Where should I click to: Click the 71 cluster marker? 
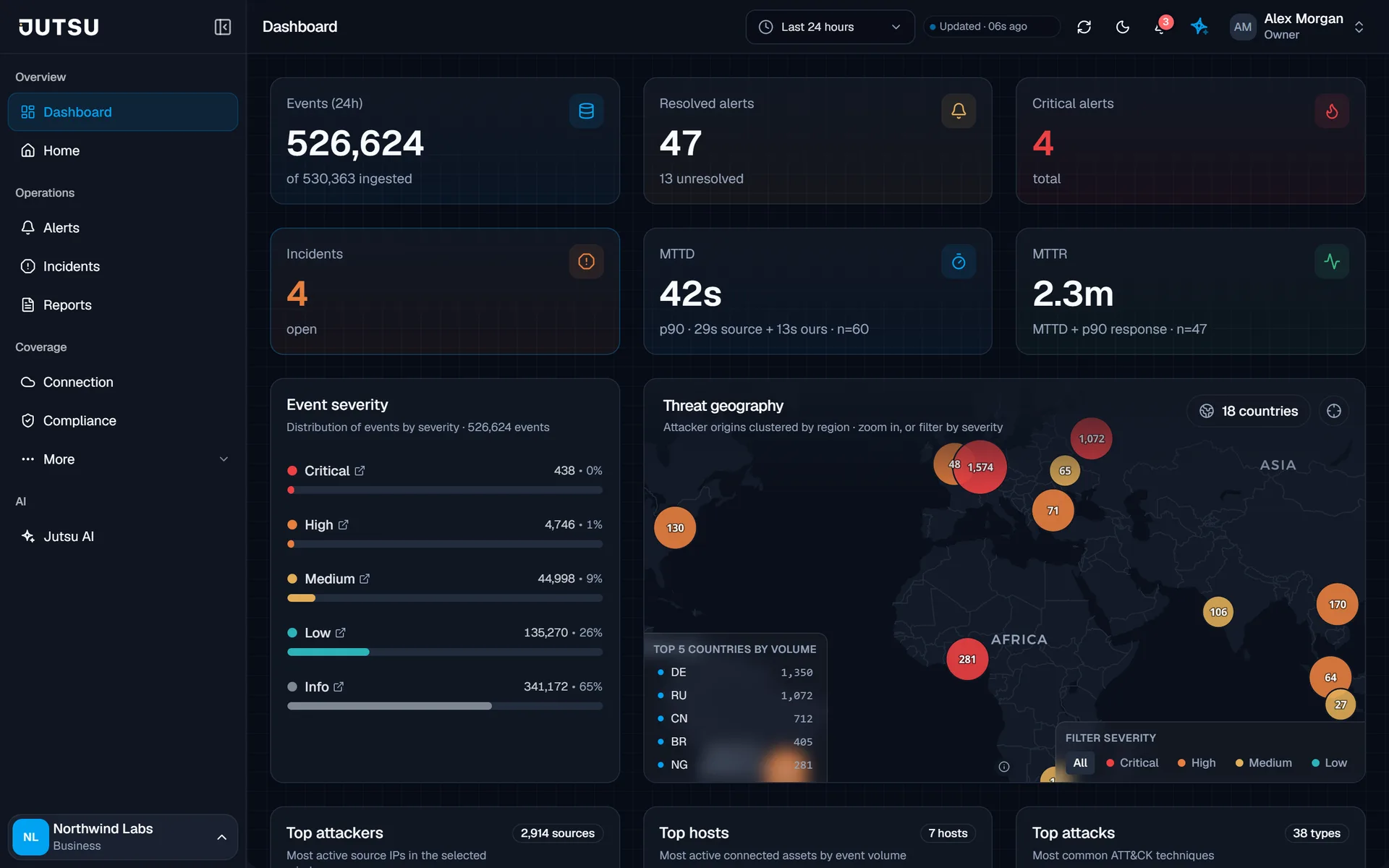pos(1053,511)
